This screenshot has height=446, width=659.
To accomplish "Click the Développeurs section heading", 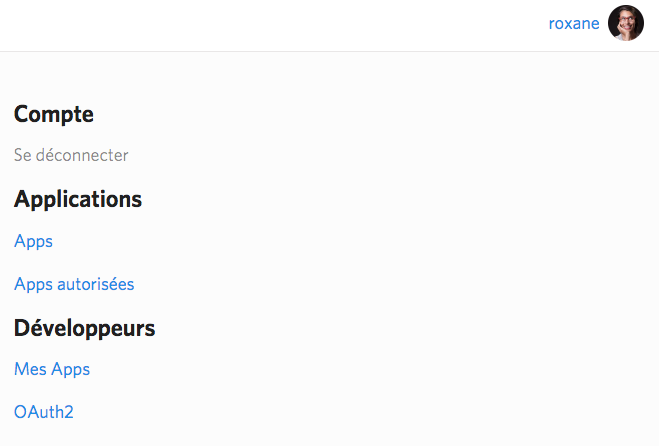I will (x=85, y=327).
